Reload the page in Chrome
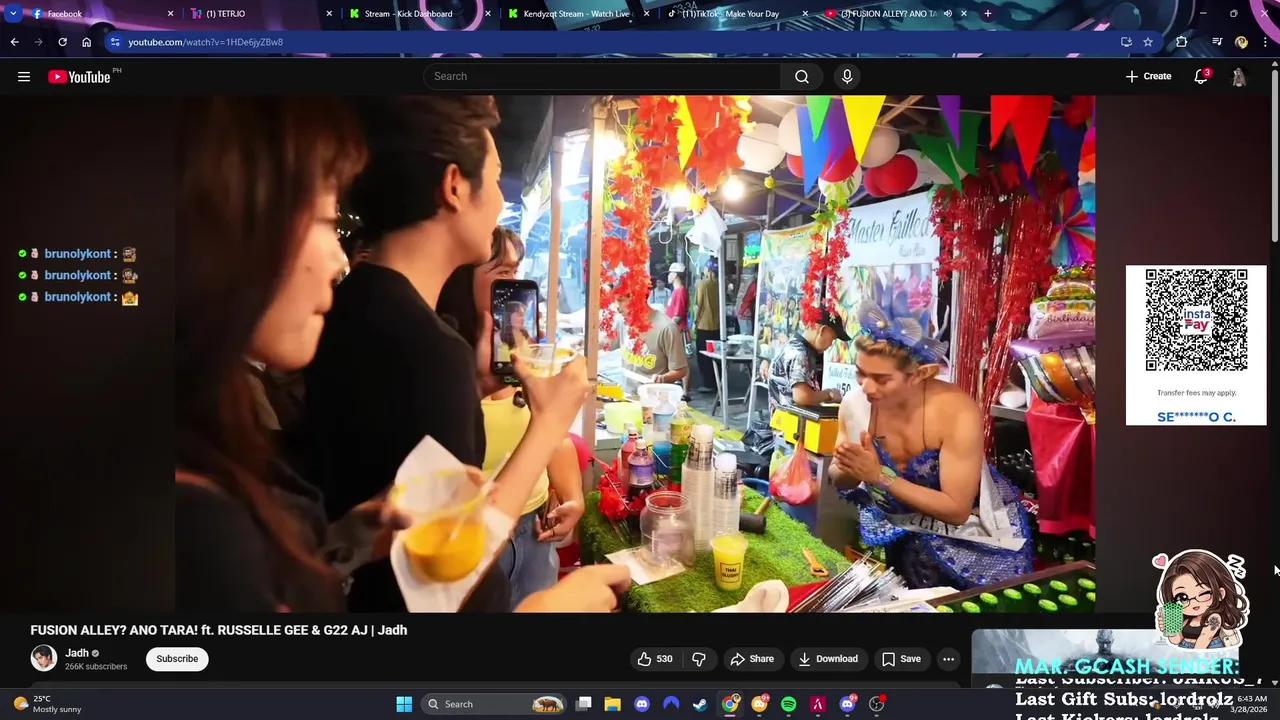Viewport: 1280px width, 720px height. coord(62,42)
